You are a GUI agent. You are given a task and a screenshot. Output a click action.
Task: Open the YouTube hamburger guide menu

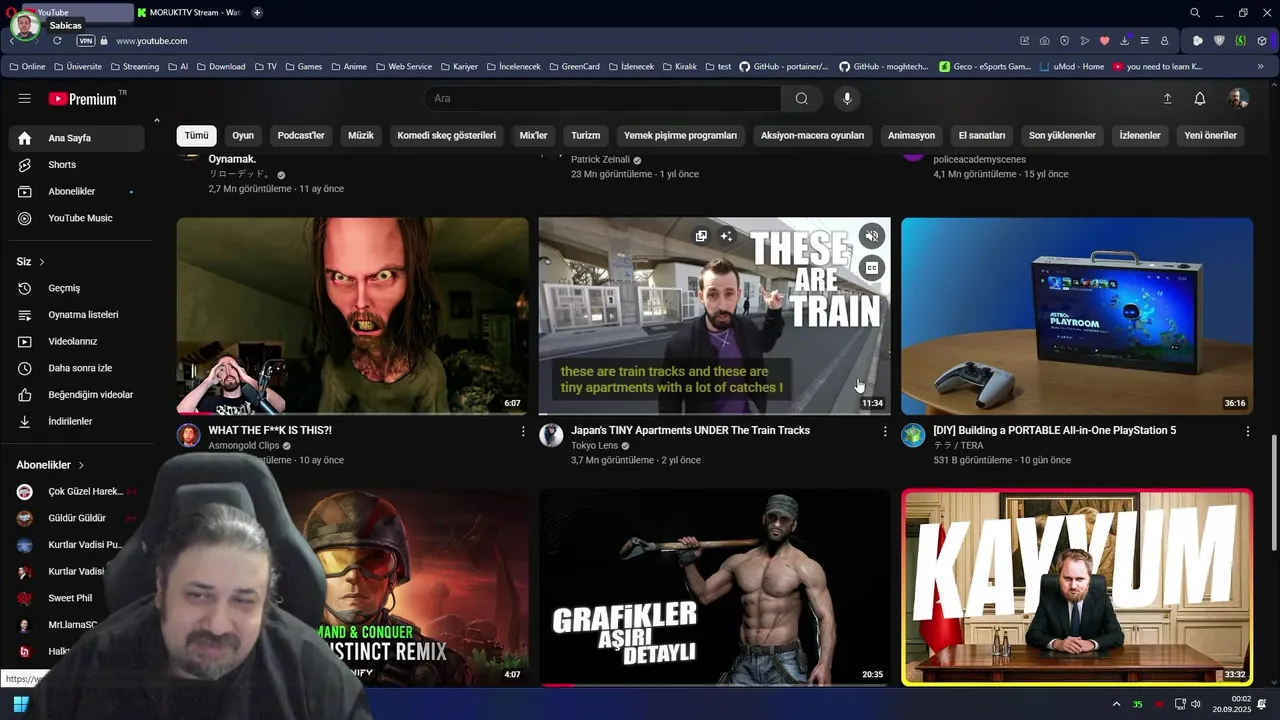24,98
